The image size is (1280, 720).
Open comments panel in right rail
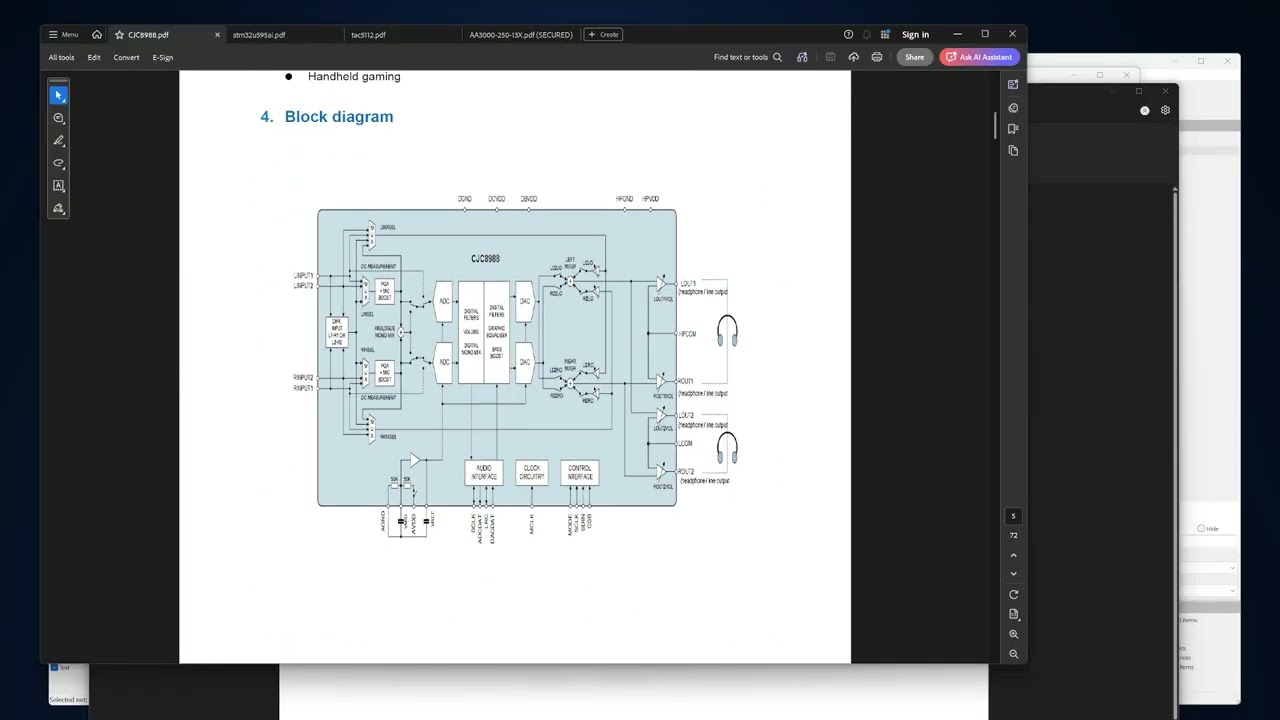[1013, 107]
